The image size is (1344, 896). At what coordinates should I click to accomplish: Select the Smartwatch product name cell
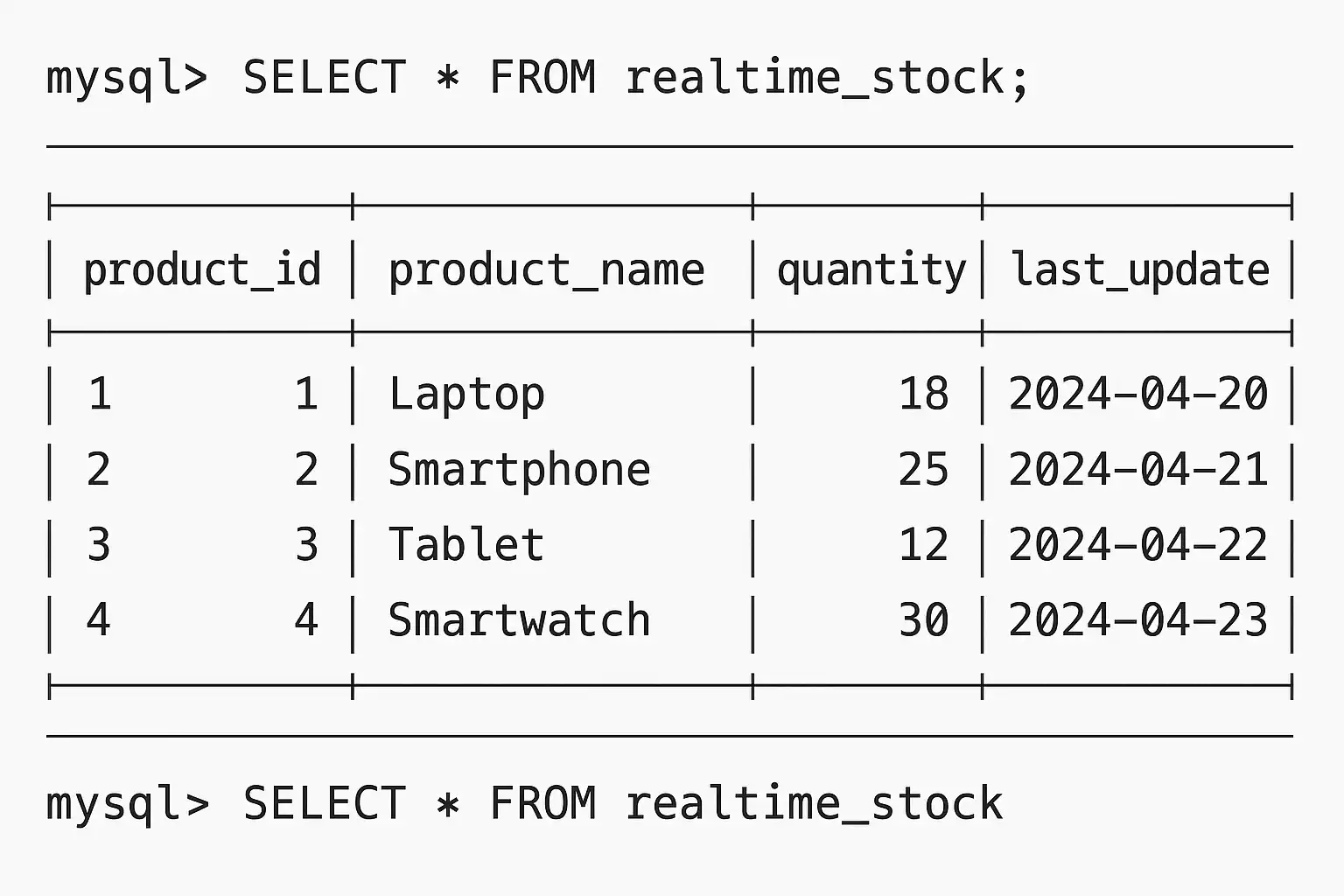[519, 620]
